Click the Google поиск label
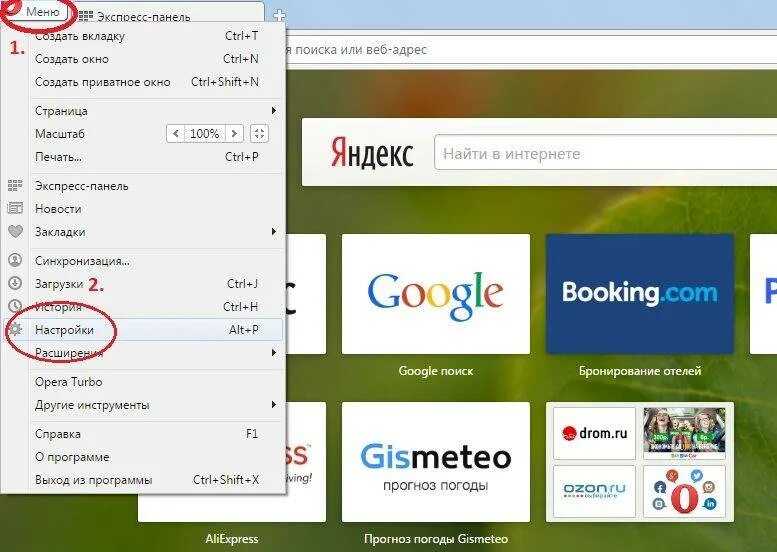The width and height of the screenshot is (777, 552). pos(436,371)
